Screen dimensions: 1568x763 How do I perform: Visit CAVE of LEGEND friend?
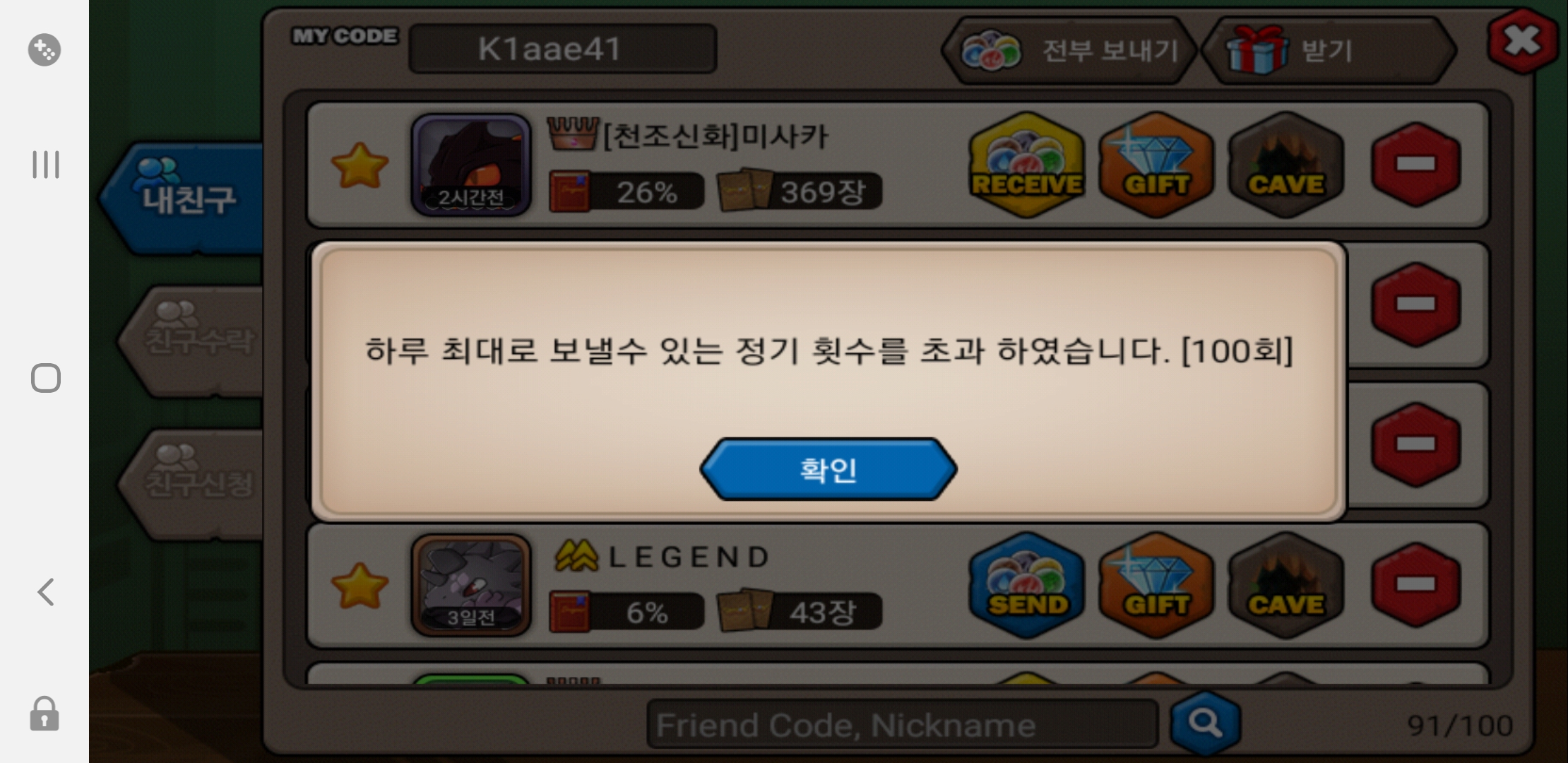pos(1285,585)
